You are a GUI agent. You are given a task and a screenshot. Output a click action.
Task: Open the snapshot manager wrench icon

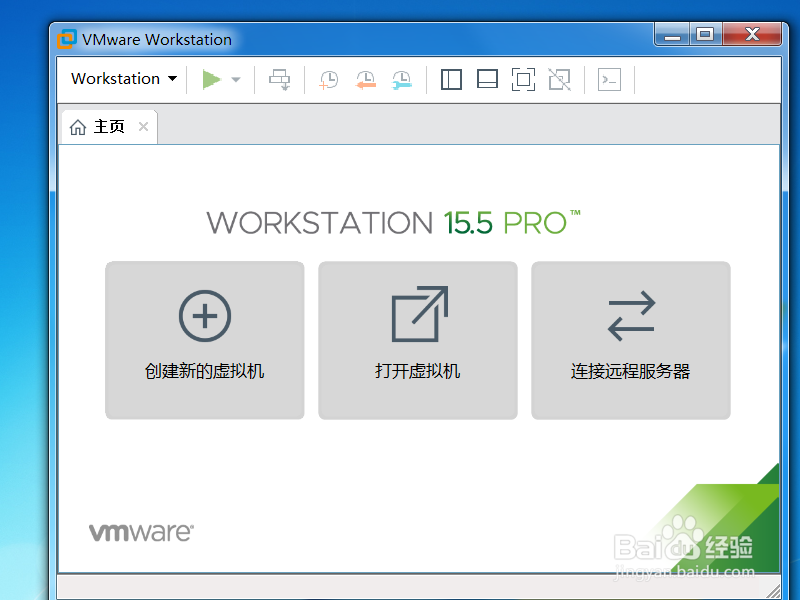point(402,80)
